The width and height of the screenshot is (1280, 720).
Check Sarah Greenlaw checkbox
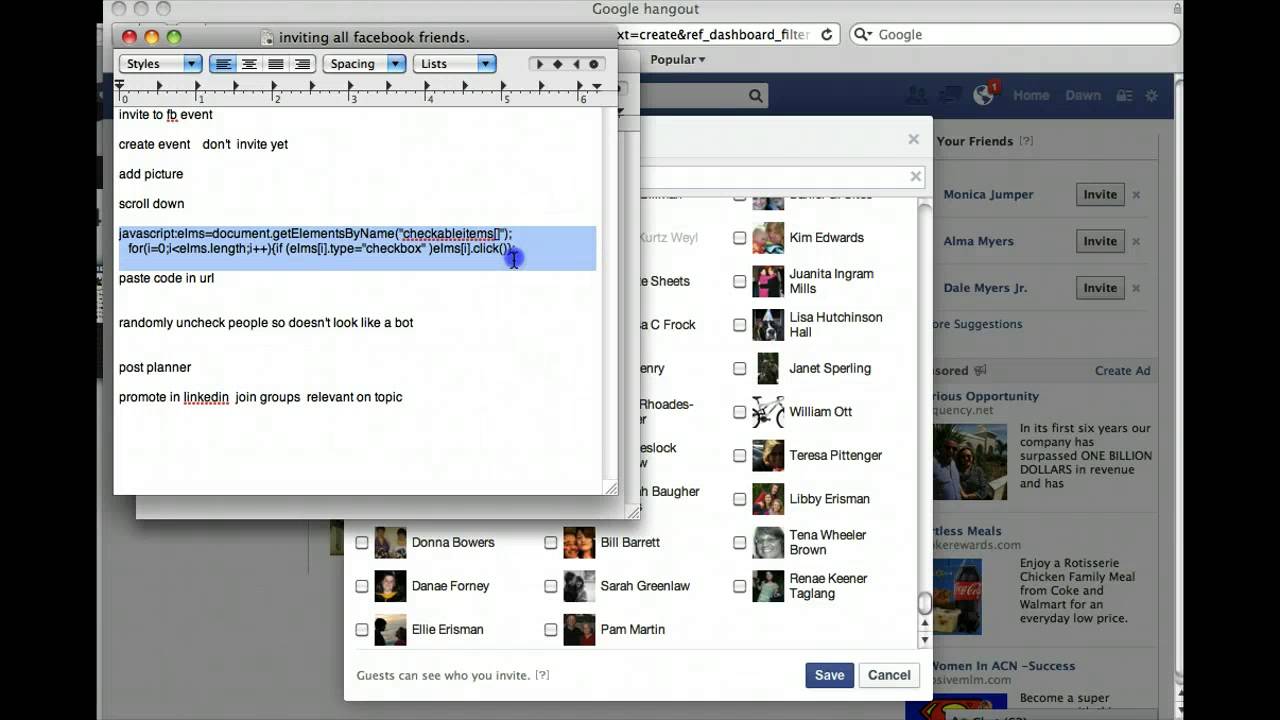551,586
